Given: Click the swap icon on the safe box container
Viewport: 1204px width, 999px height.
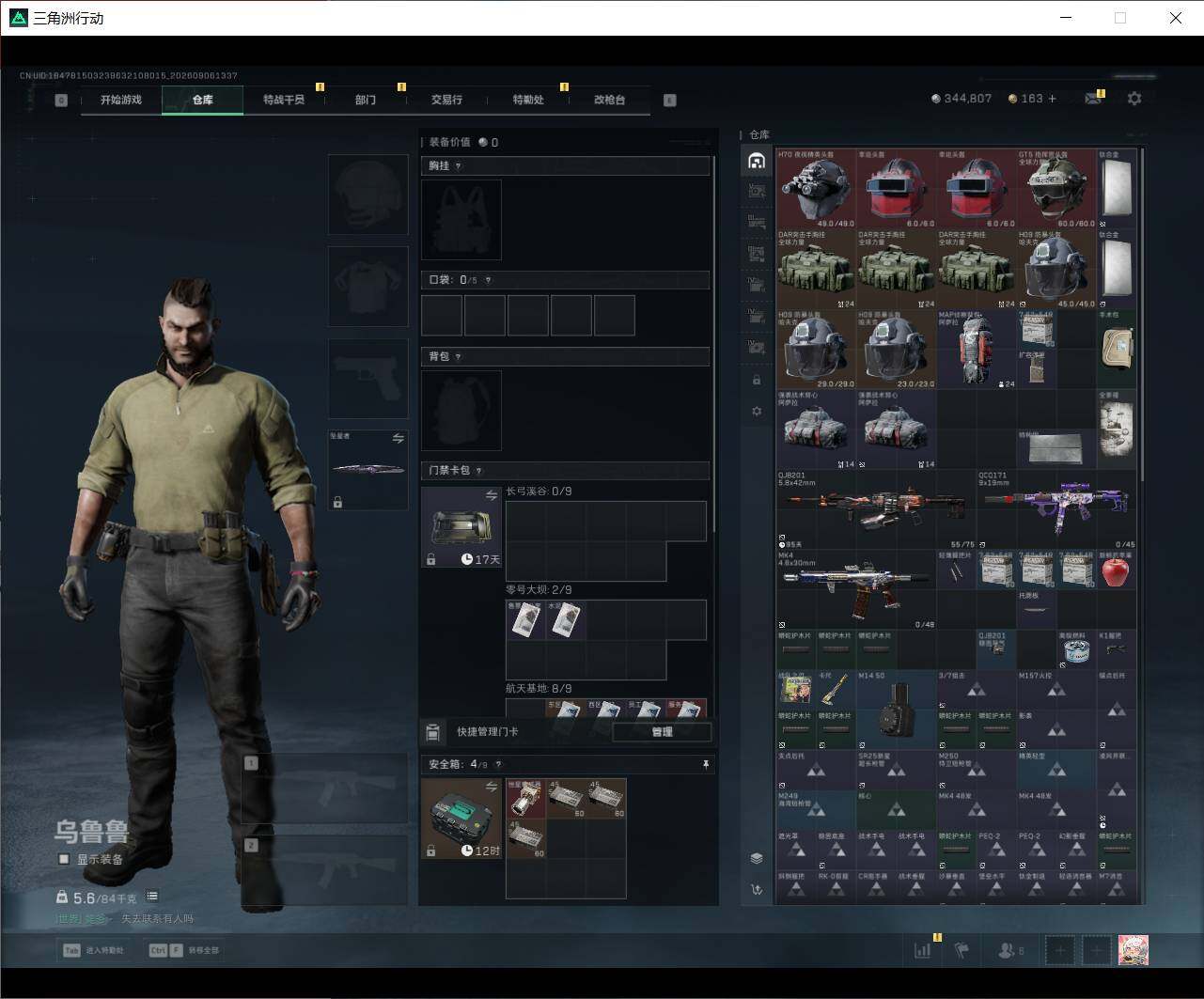Looking at the screenshot, I should [x=491, y=787].
